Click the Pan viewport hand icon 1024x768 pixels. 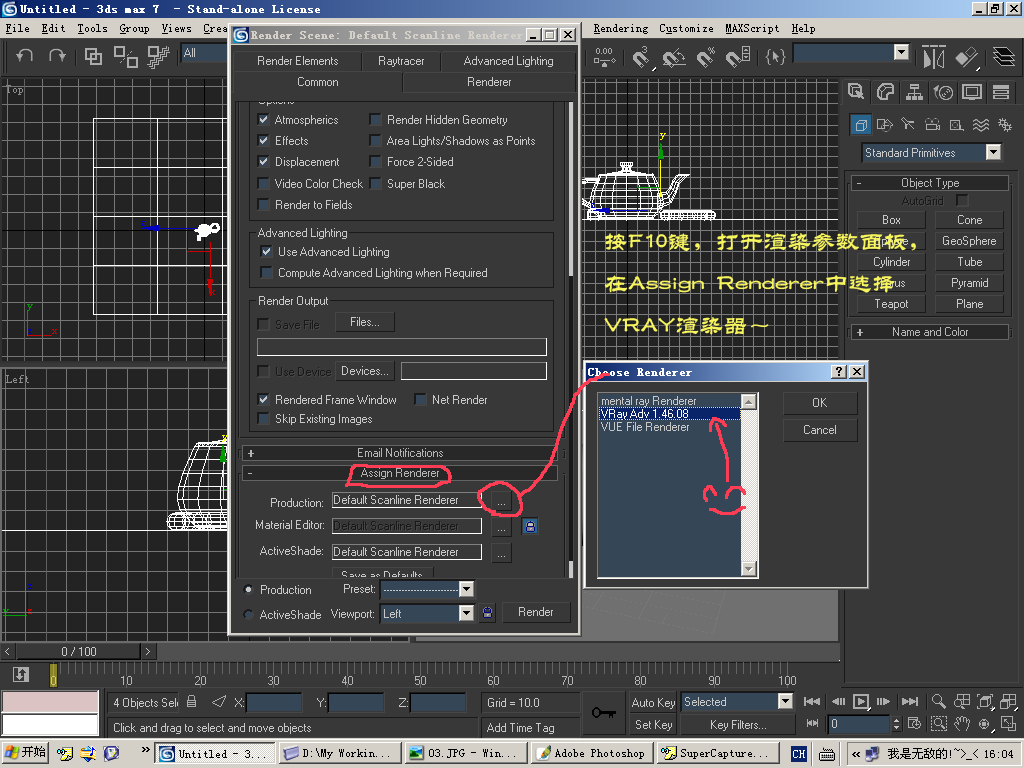[x=962, y=724]
